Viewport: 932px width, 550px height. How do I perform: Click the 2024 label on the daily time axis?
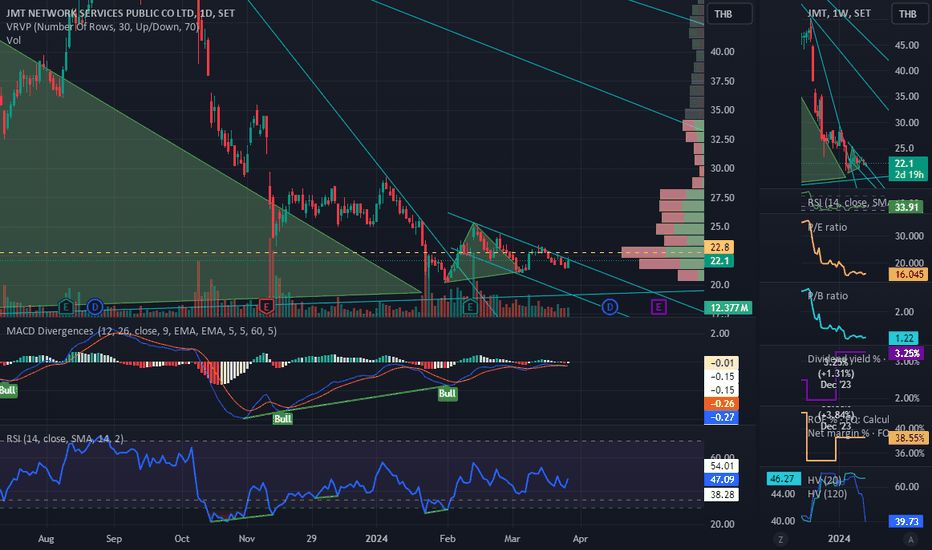pos(376,539)
